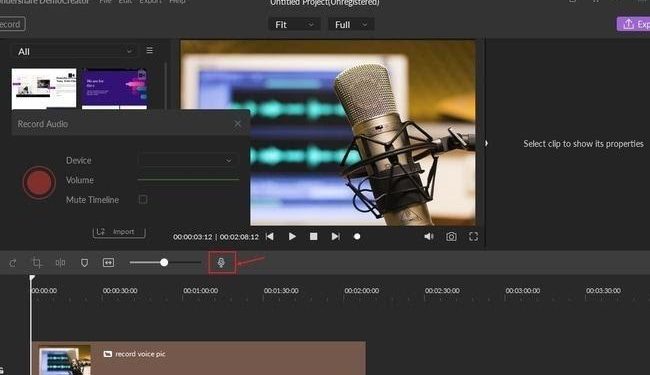650x375 pixels.
Task: Click the 00:02:00:00 mark on the ruler
Action: [x=361, y=291]
